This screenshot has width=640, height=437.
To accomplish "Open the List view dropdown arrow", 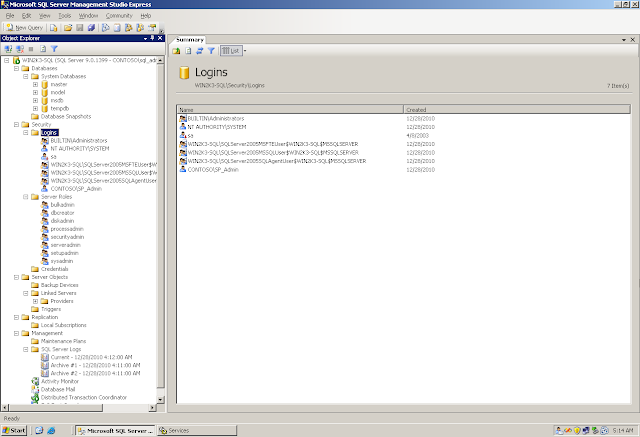I will coord(245,51).
